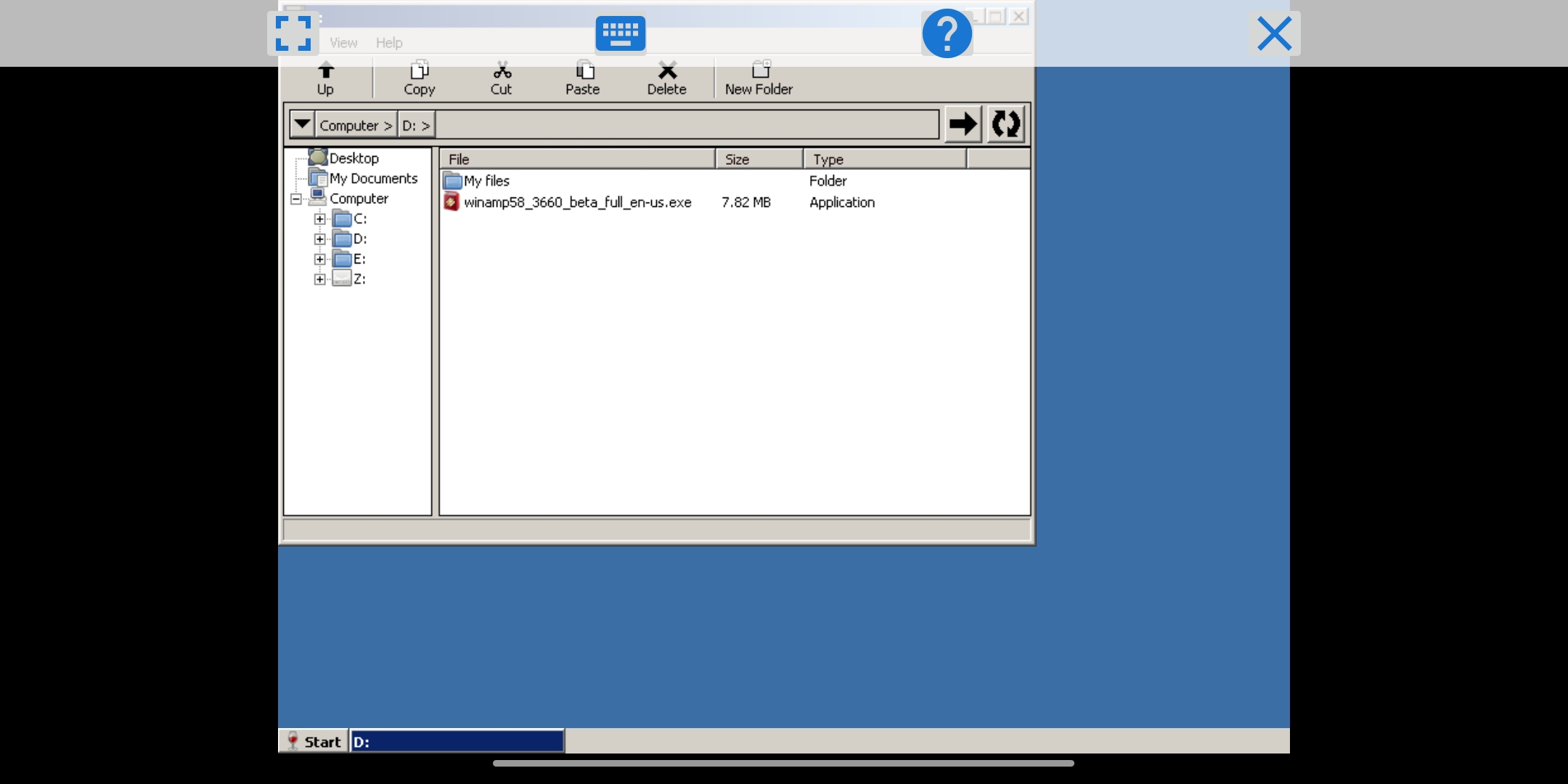Select winamp58_3660_beta_full_en-us.exe in the file list
The image size is (1568, 784).
[577, 203]
